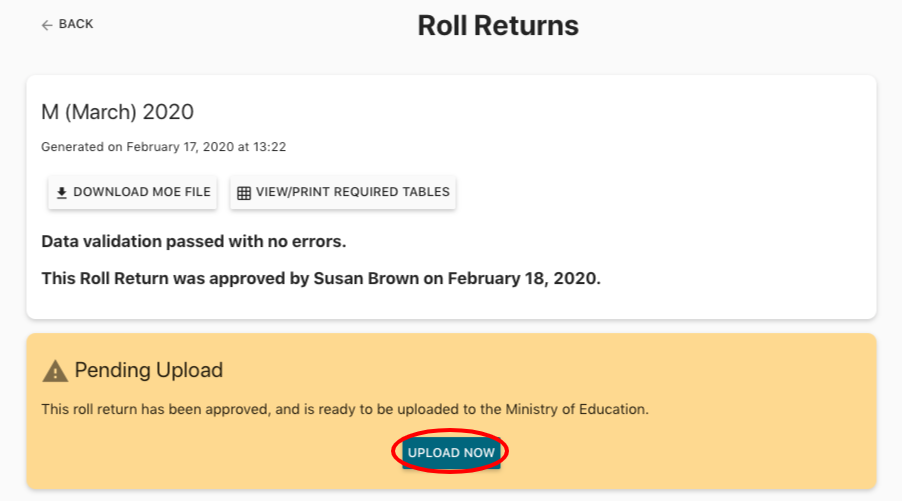Click 'This Roll Return was approved by' text
Image resolution: width=902 pixels, height=501 pixels.
(x=171, y=278)
